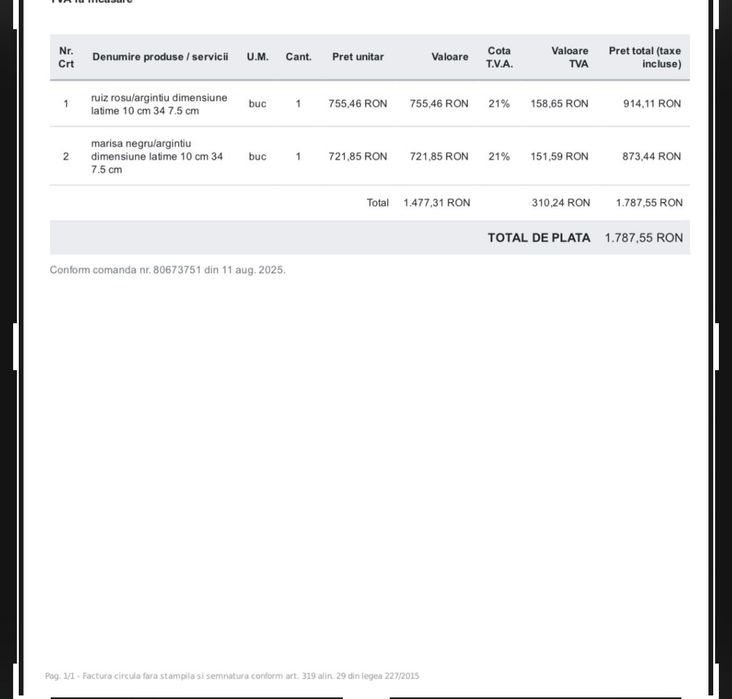Click the "Pret total (taxe incluse)" header
The image size is (732, 699).
pyautogui.click(x=645, y=57)
